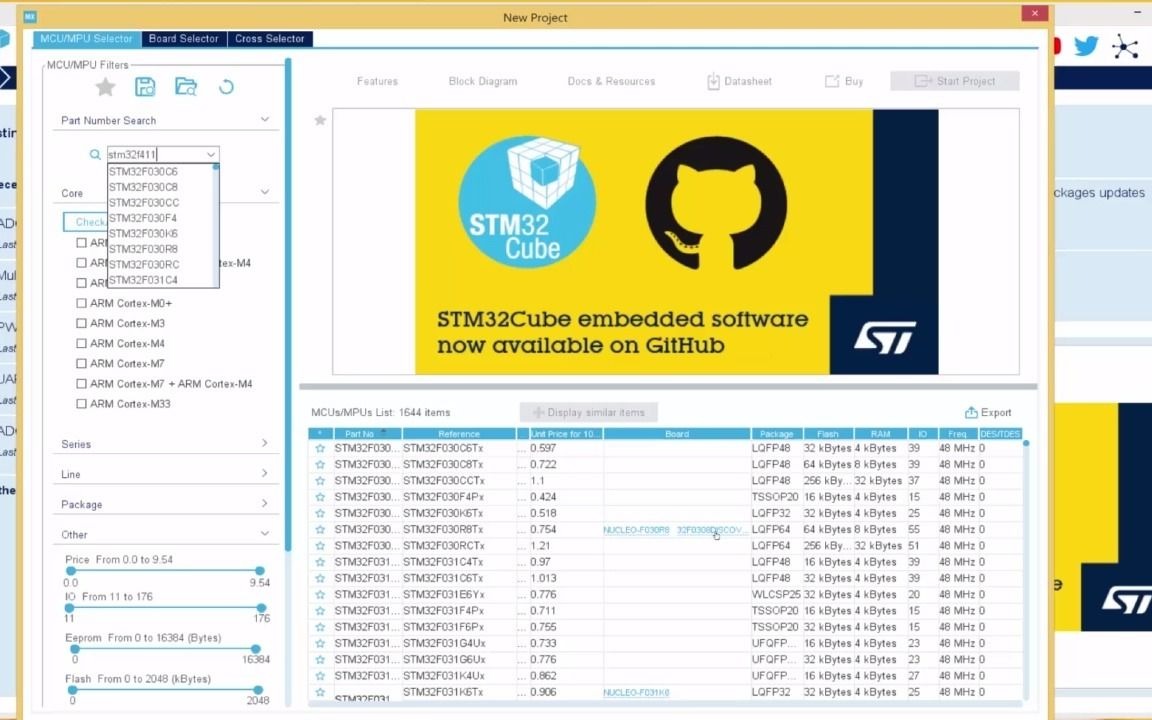
Task: Export the MCUs list
Action: (988, 412)
